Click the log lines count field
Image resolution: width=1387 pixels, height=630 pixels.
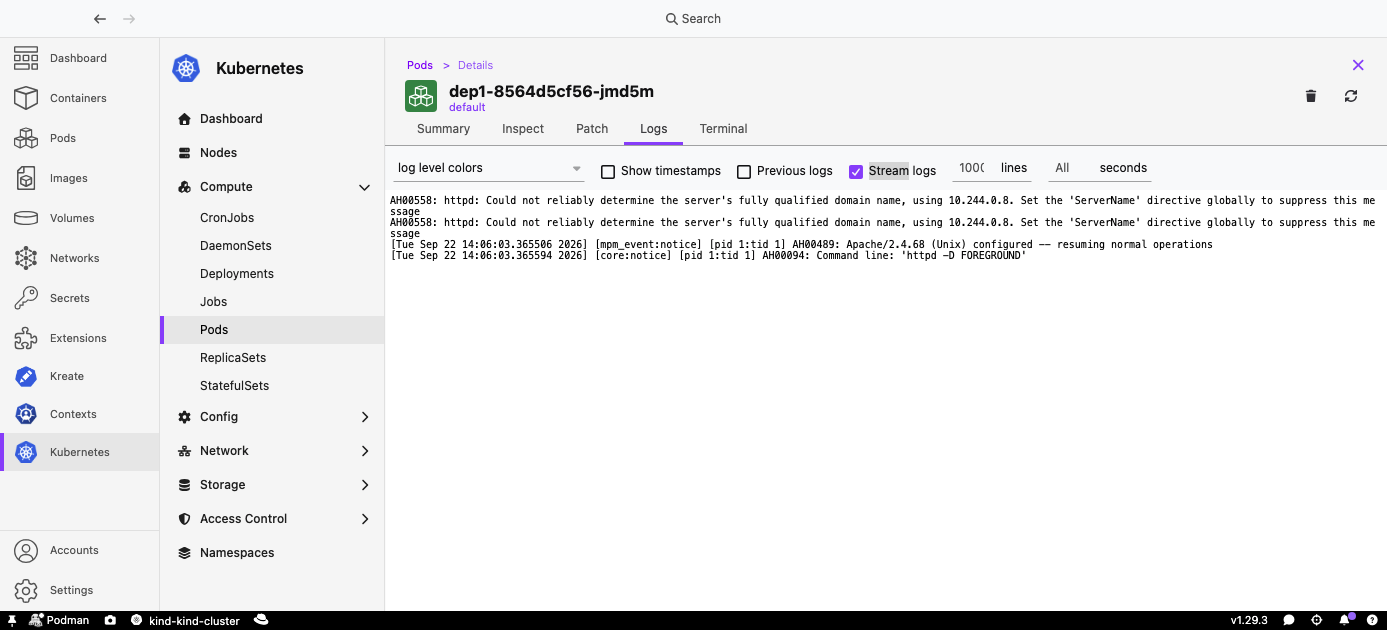pyautogui.click(x=971, y=168)
